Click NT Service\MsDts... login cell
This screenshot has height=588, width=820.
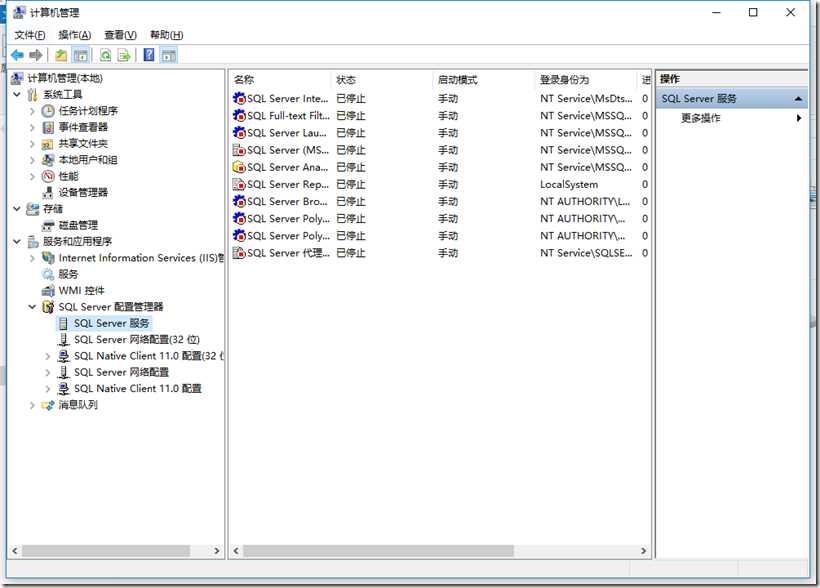(586, 98)
